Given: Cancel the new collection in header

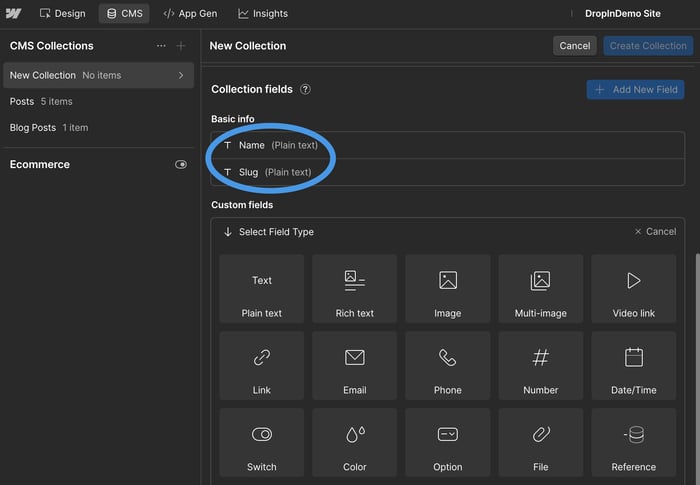Looking at the screenshot, I should [575, 46].
